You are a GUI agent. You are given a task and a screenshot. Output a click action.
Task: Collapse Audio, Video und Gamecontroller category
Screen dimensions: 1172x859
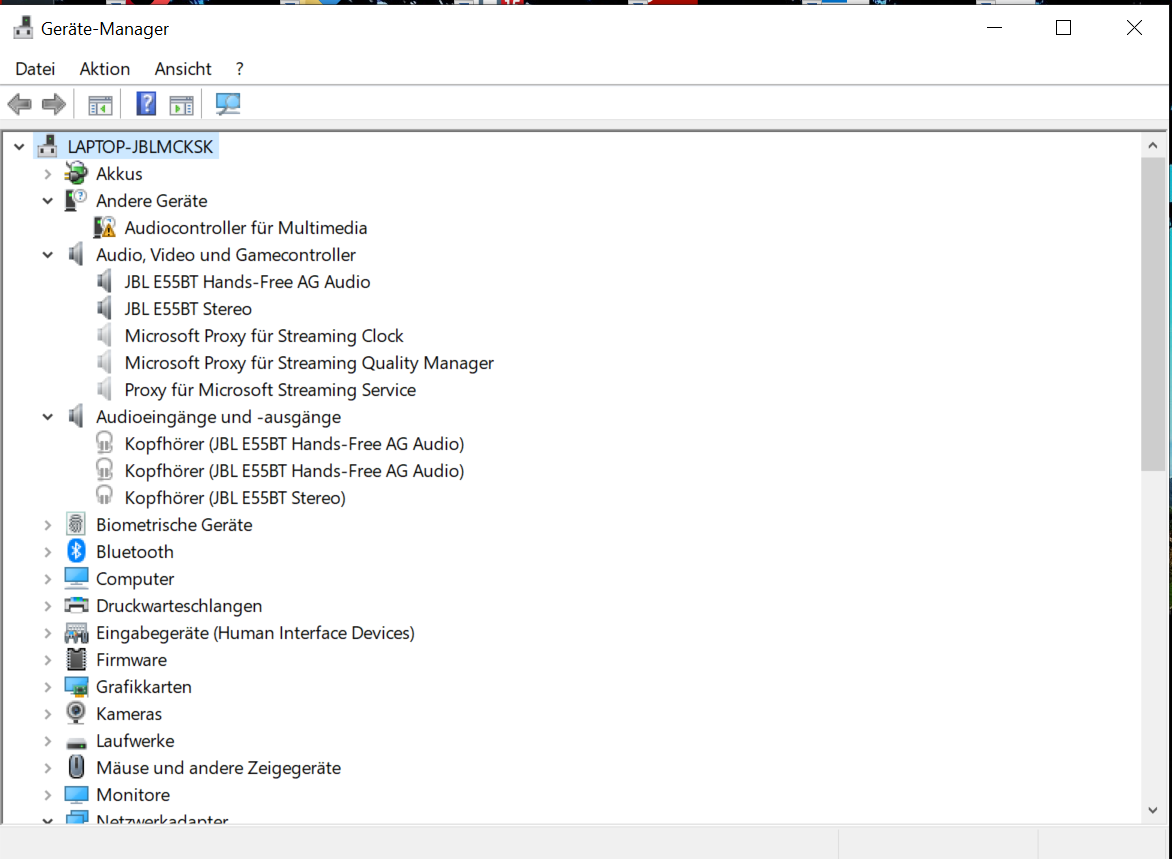(x=48, y=254)
